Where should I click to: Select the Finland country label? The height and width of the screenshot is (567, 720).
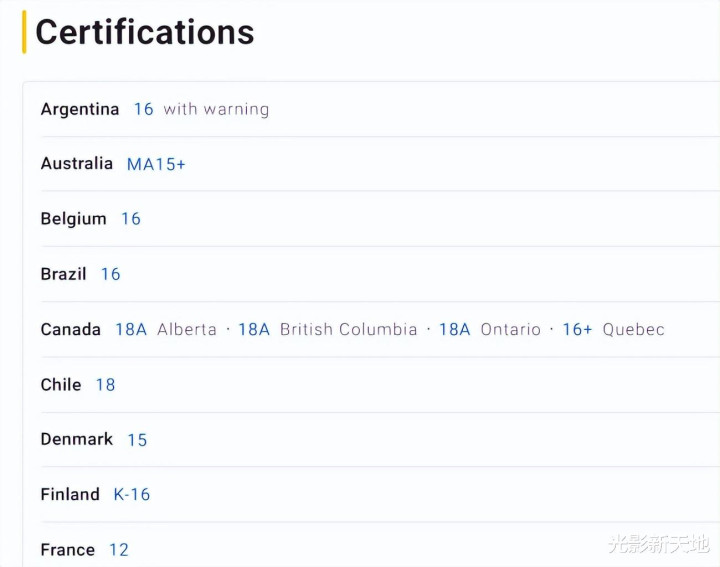(70, 494)
